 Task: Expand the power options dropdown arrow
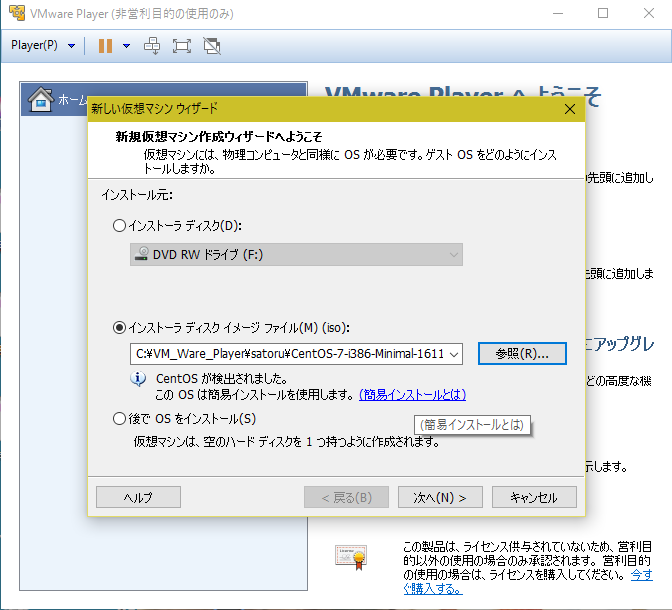126,46
